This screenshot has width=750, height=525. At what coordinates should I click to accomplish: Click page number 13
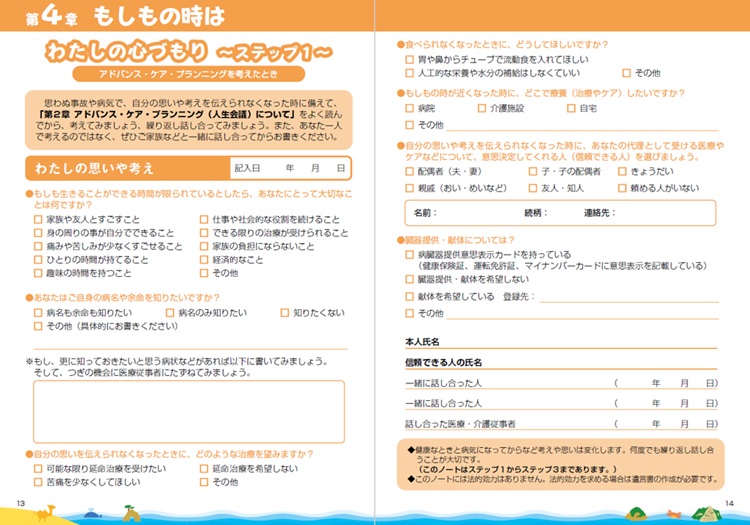click(21, 503)
